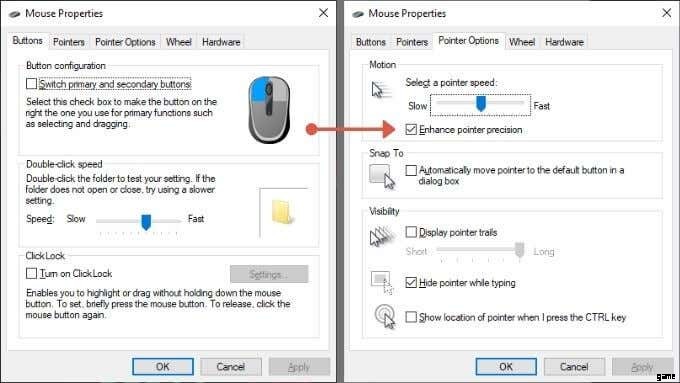This screenshot has width=680, height=383.
Task: Enable Switch primary and secondary buttons
Action: pyautogui.click(x=31, y=83)
